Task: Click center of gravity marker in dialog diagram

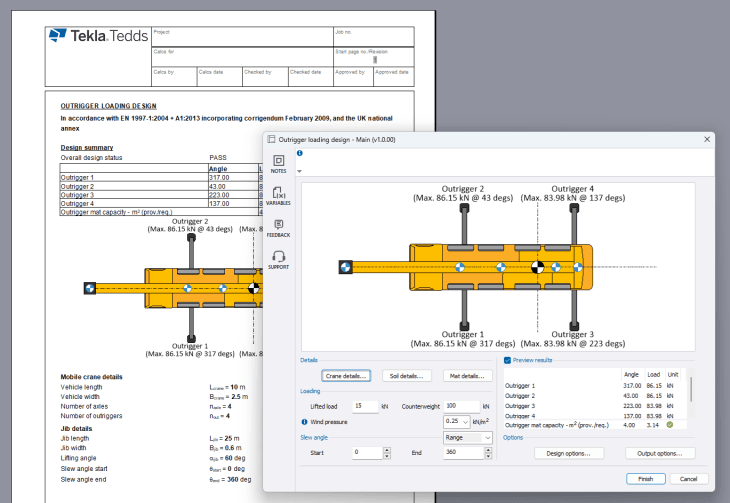Action: coord(538,267)
